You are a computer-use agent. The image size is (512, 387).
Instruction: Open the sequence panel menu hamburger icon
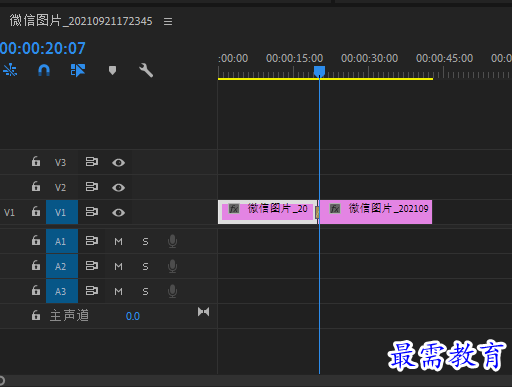pyautogui.click(x=168, y=22)
